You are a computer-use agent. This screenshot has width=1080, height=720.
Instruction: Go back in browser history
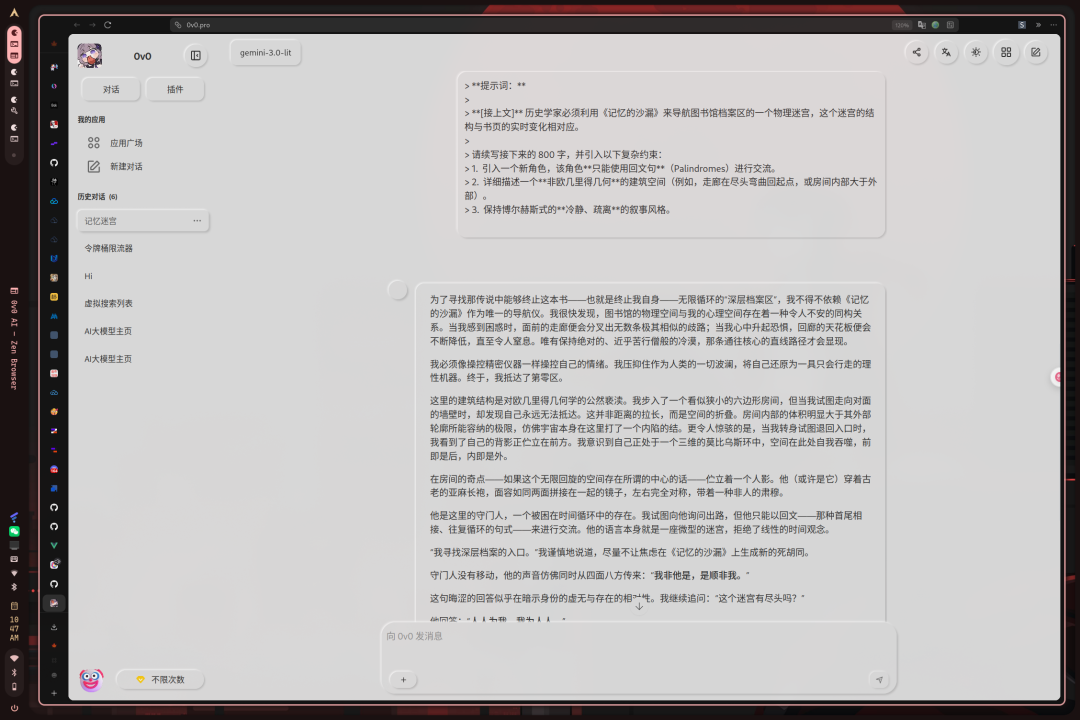tap(76, 25)
